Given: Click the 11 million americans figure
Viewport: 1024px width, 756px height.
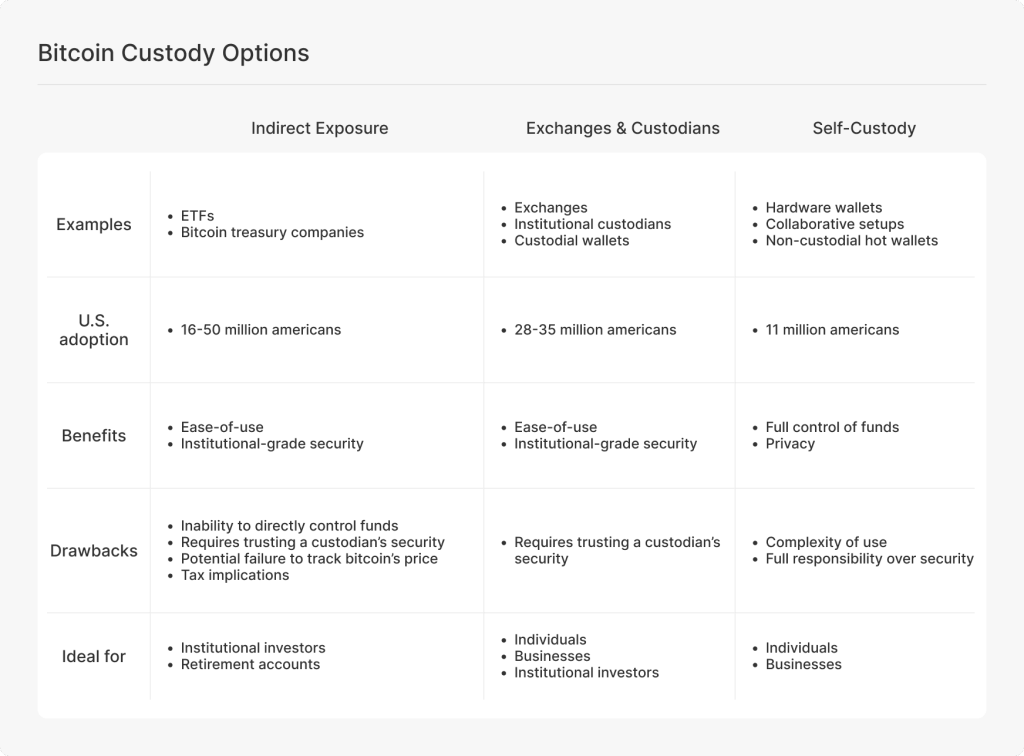Looking at the screenshot, I should coord(832,330).
